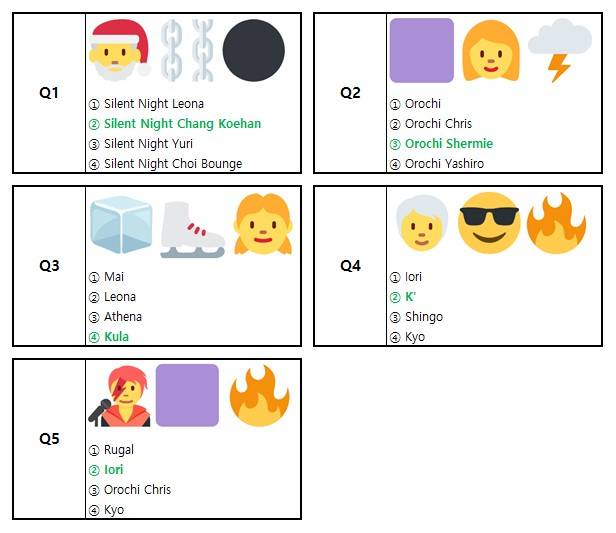Click the chains emoji in Q1

188,50
